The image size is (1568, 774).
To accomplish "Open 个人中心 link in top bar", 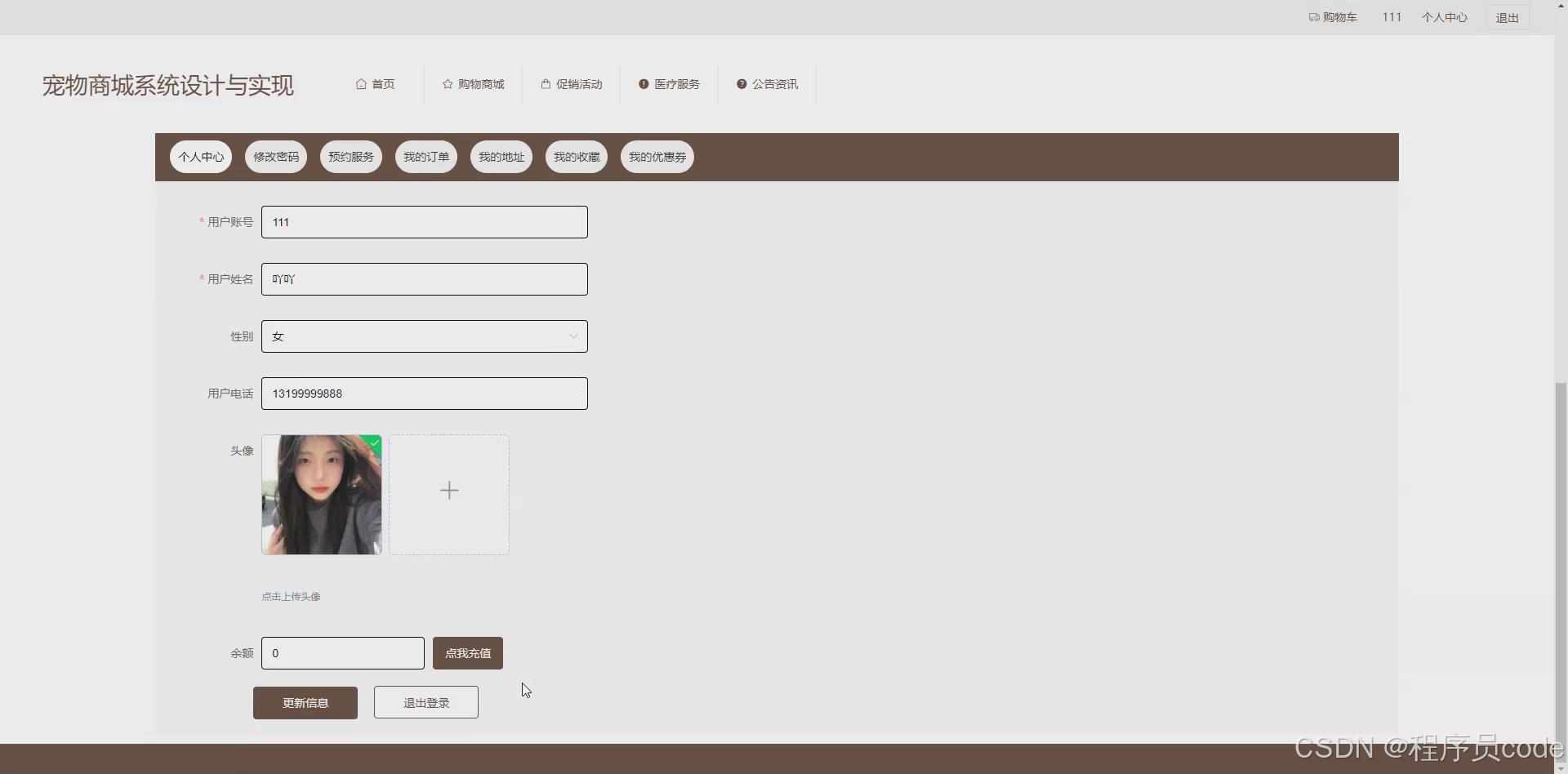I will coord(1444,17).
